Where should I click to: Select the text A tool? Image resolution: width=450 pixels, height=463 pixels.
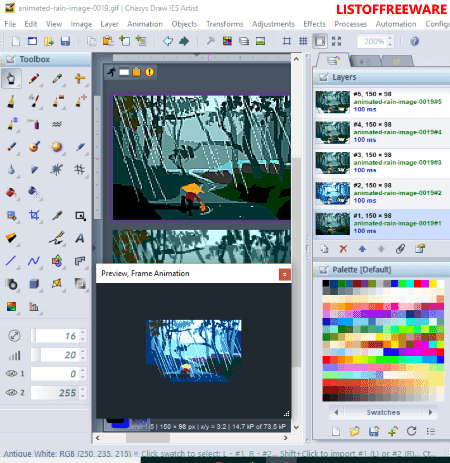pos(80,238)
